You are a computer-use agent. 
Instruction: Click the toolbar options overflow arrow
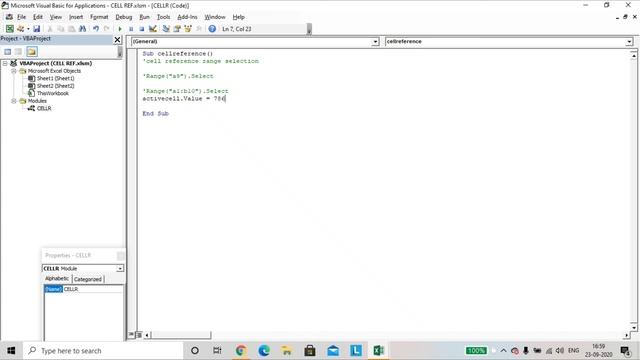pyautogui.click(x=309, y=29)
